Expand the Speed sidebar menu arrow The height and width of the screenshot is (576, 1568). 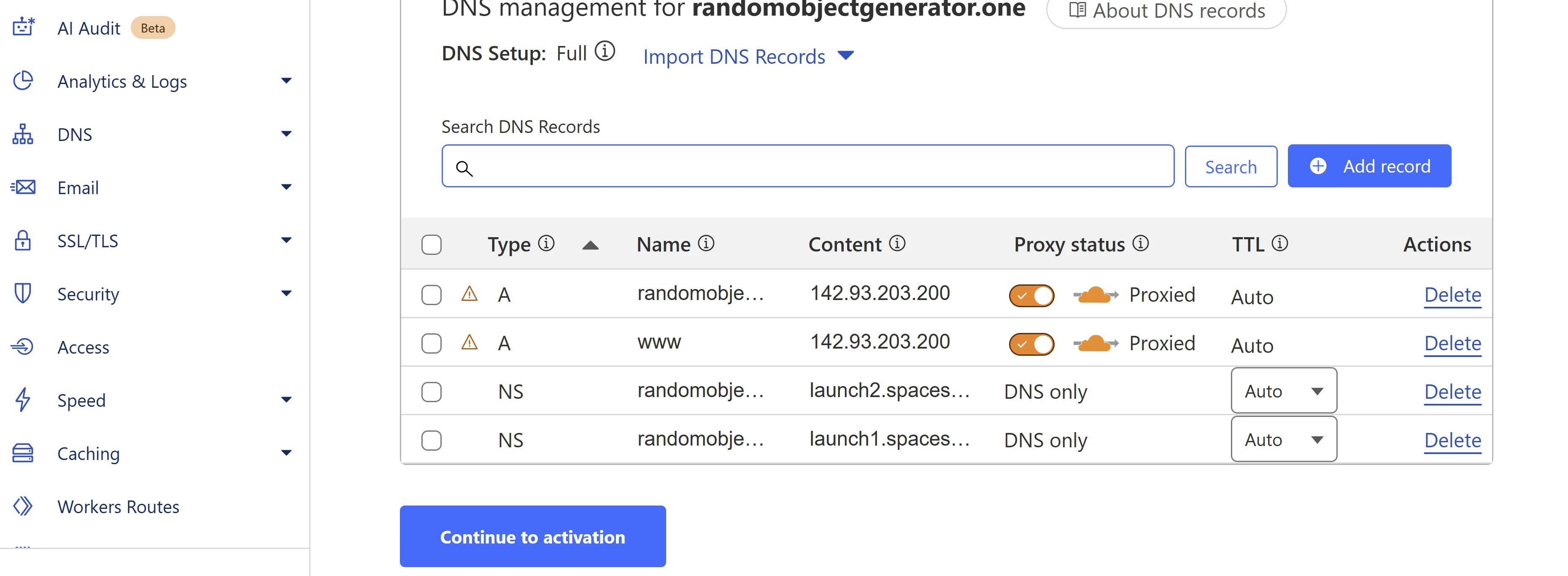point(286,400)
